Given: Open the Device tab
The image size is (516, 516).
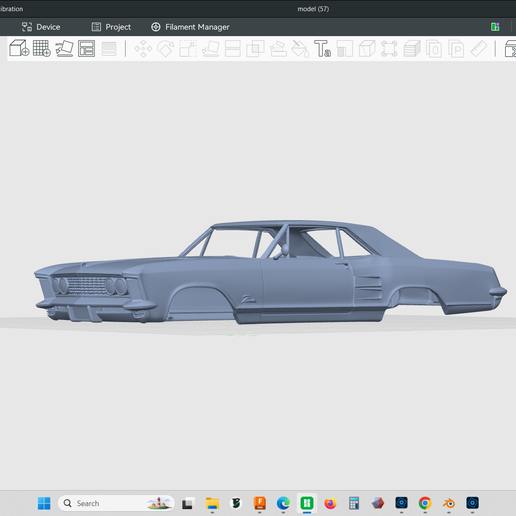Looking at the screenshot, I should coord(41,27).
